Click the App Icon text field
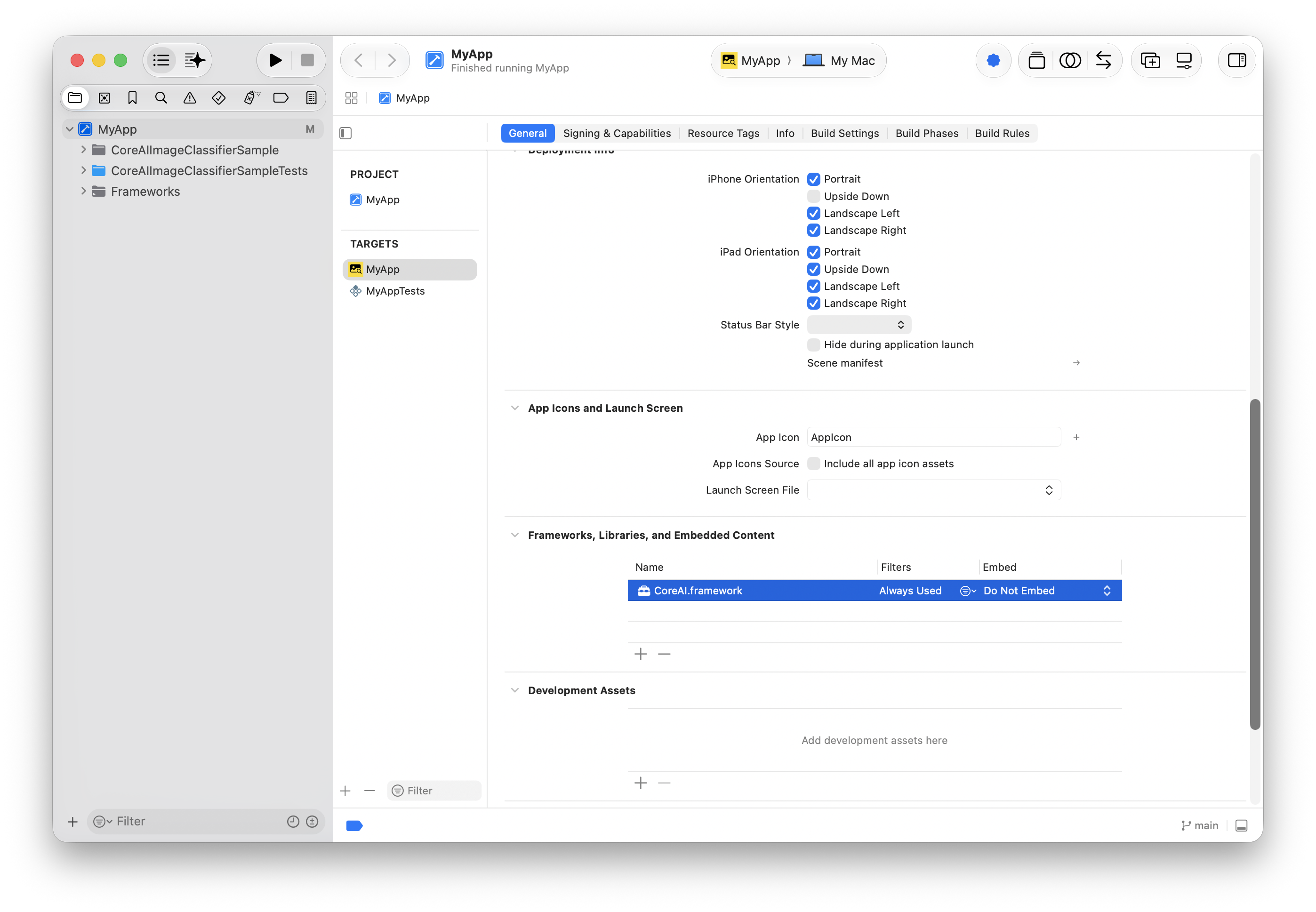 (x=934, y=437)
